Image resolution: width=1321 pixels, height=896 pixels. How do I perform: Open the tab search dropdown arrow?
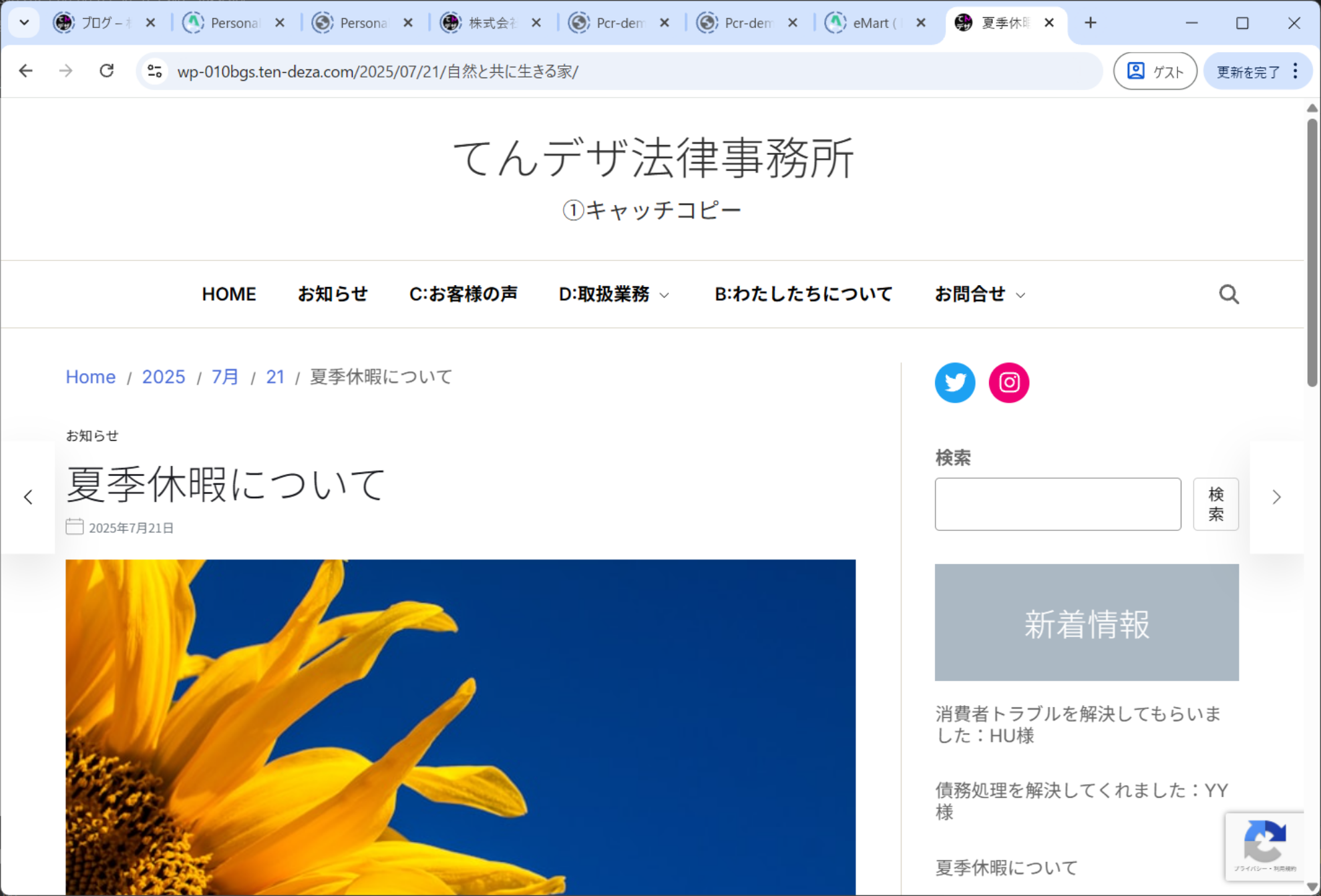(24, 23)
